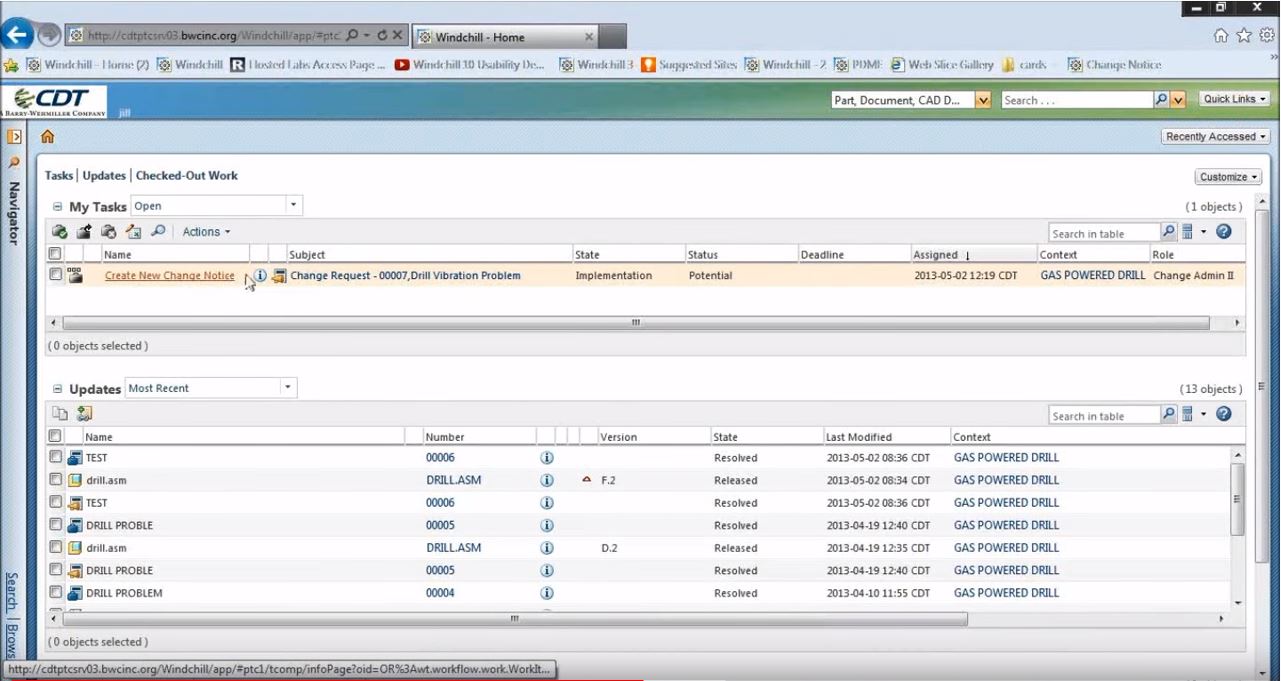Click the Home icon above the Tasks panel
The image size is (1281, 681).
47,137
